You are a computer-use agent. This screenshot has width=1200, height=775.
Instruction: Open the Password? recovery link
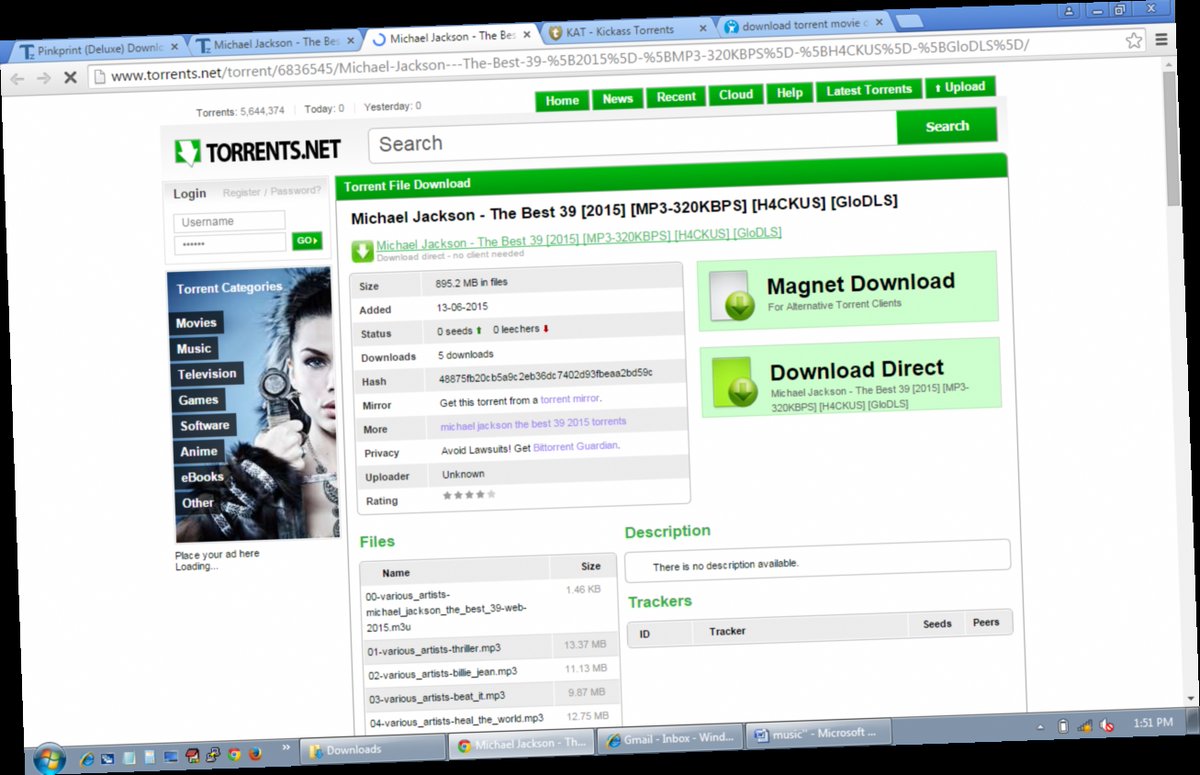point(297,189)
